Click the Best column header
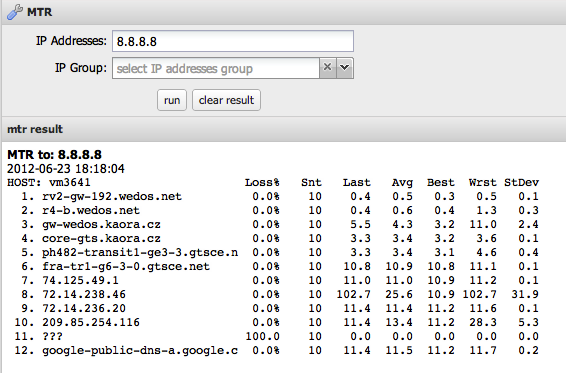 (x=441, y=182)
